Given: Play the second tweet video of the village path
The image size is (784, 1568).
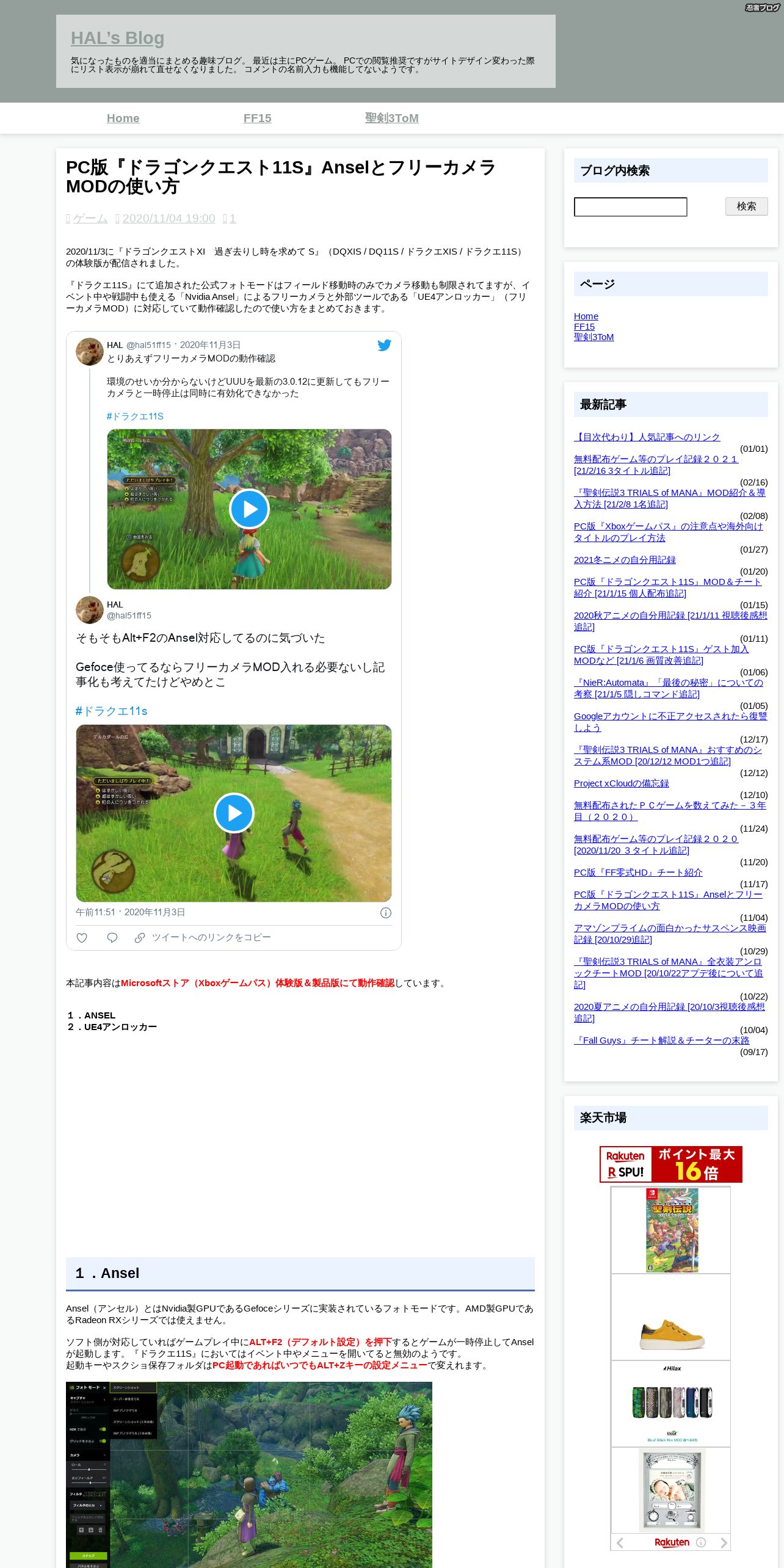Looking at the screenshot, I should point(234,813).
